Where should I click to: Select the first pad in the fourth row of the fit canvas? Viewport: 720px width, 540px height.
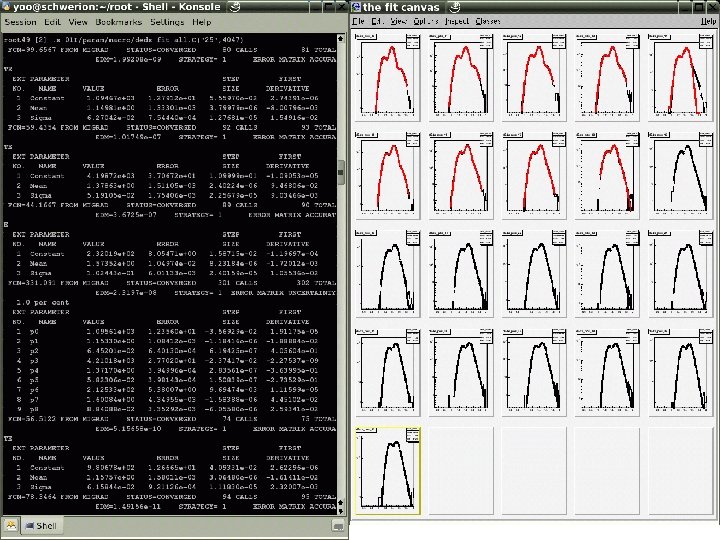[x=388, y=372]
